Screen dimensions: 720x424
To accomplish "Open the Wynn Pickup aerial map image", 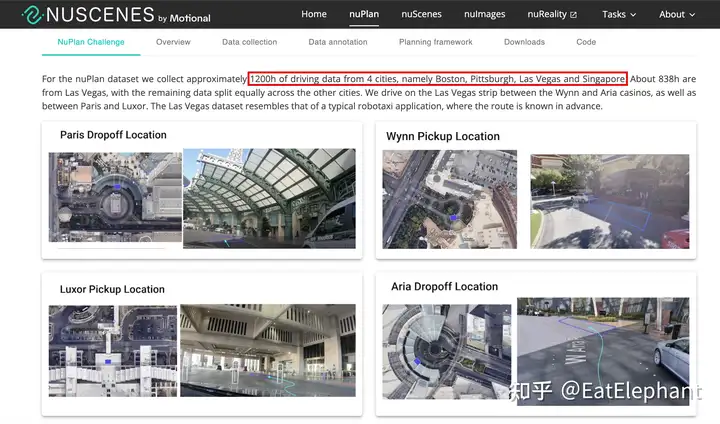I will [x=450, y=199].
